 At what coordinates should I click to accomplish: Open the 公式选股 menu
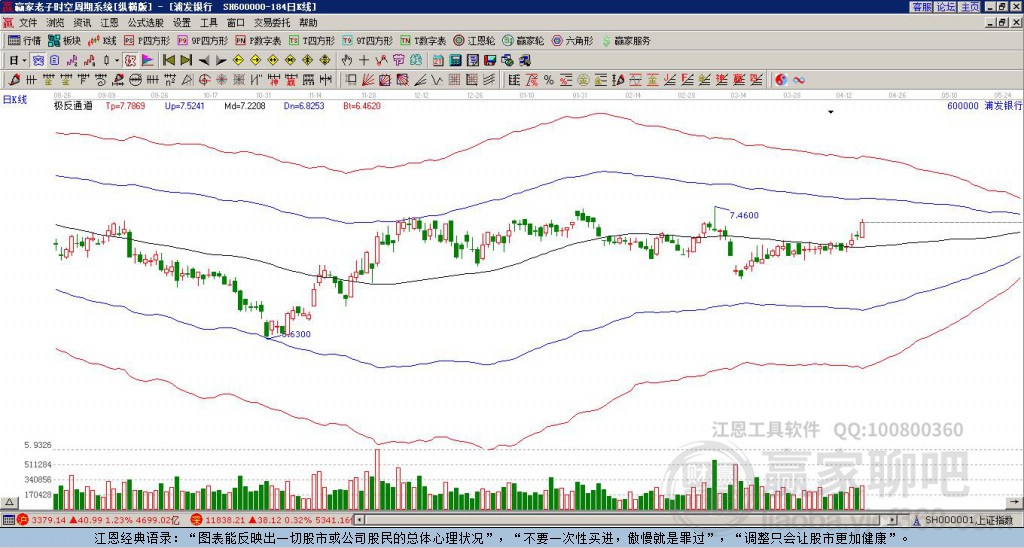(146, 23)
